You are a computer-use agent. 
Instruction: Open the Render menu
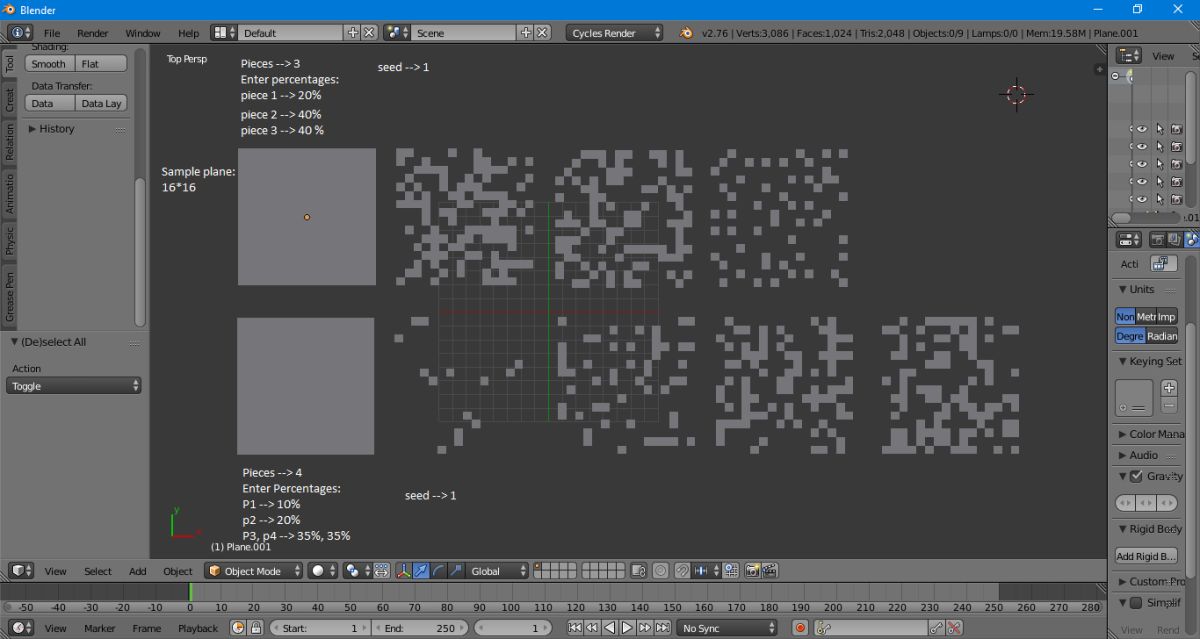point(93,33)
